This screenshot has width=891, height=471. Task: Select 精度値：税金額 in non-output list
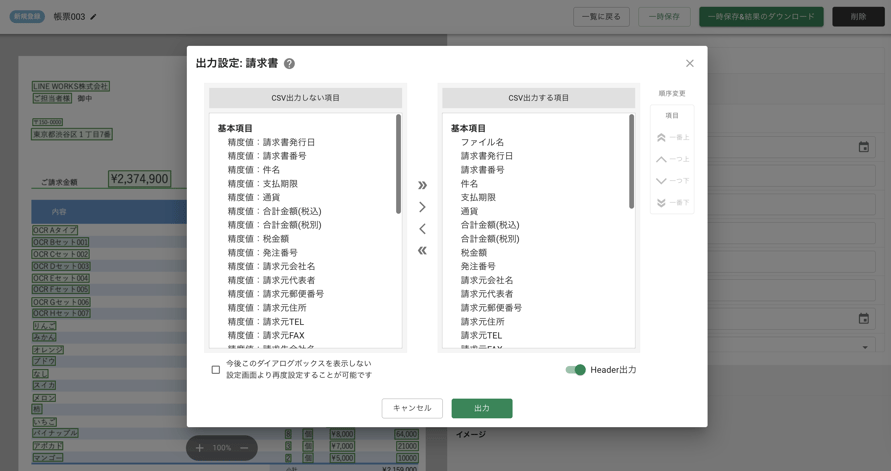[x=258, y=239]
